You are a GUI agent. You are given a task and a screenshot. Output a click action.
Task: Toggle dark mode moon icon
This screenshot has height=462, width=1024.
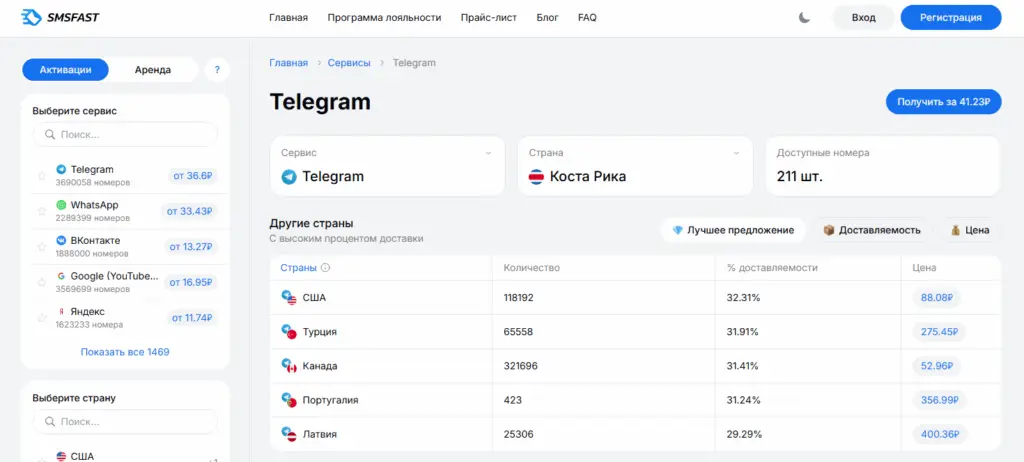(805, 18)
